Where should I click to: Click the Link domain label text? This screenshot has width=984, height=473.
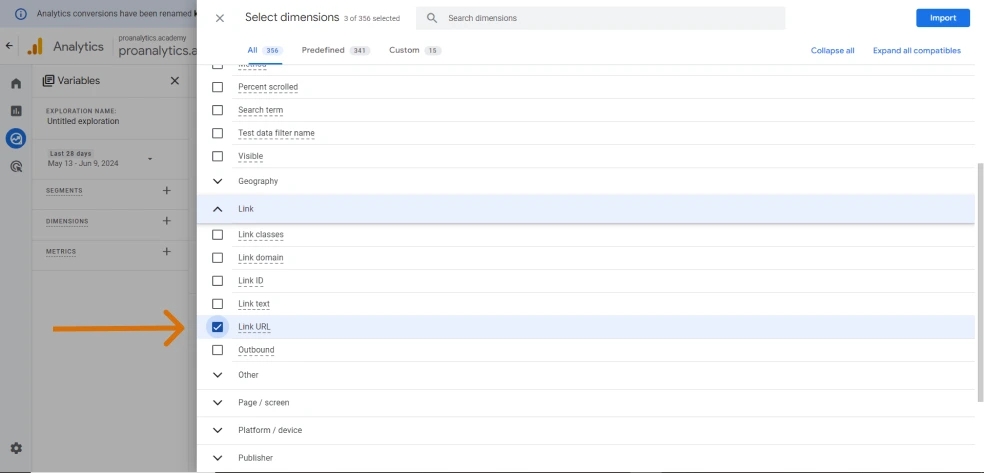[260, 258]
